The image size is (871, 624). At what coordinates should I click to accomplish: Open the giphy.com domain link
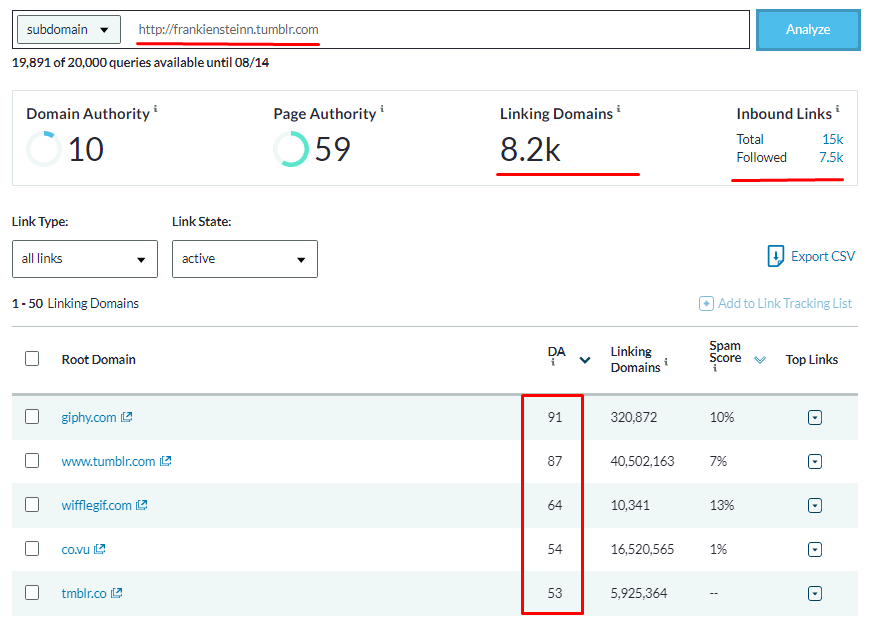pyautogui.click(x=89, y=417)
